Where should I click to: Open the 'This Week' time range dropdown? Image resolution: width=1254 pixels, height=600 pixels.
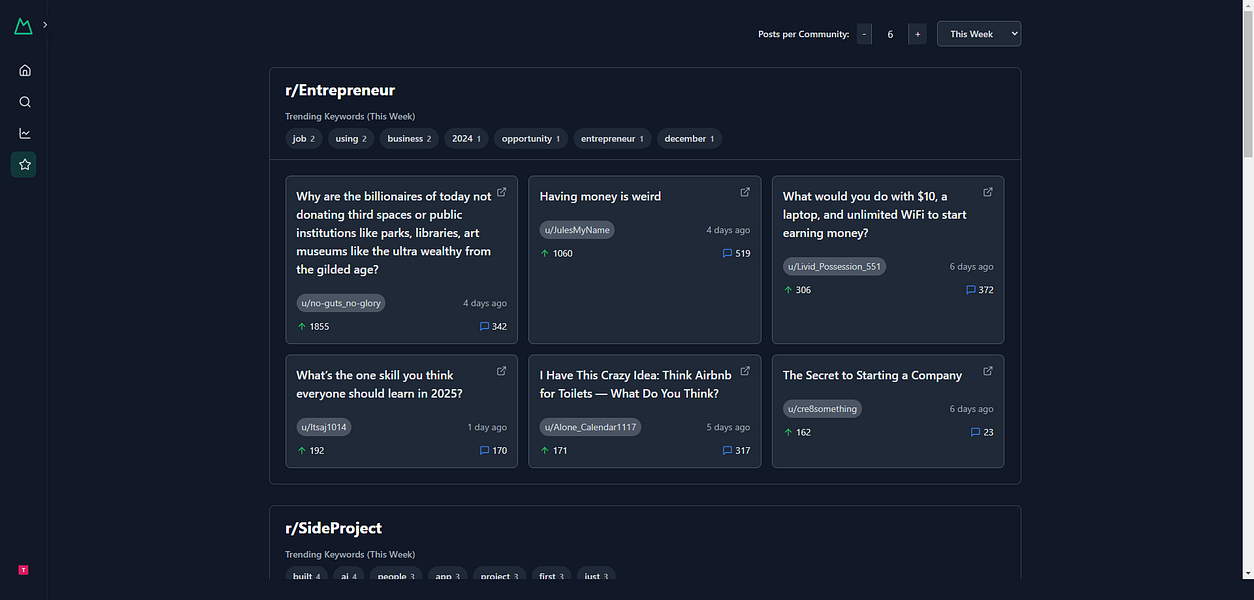979,34
